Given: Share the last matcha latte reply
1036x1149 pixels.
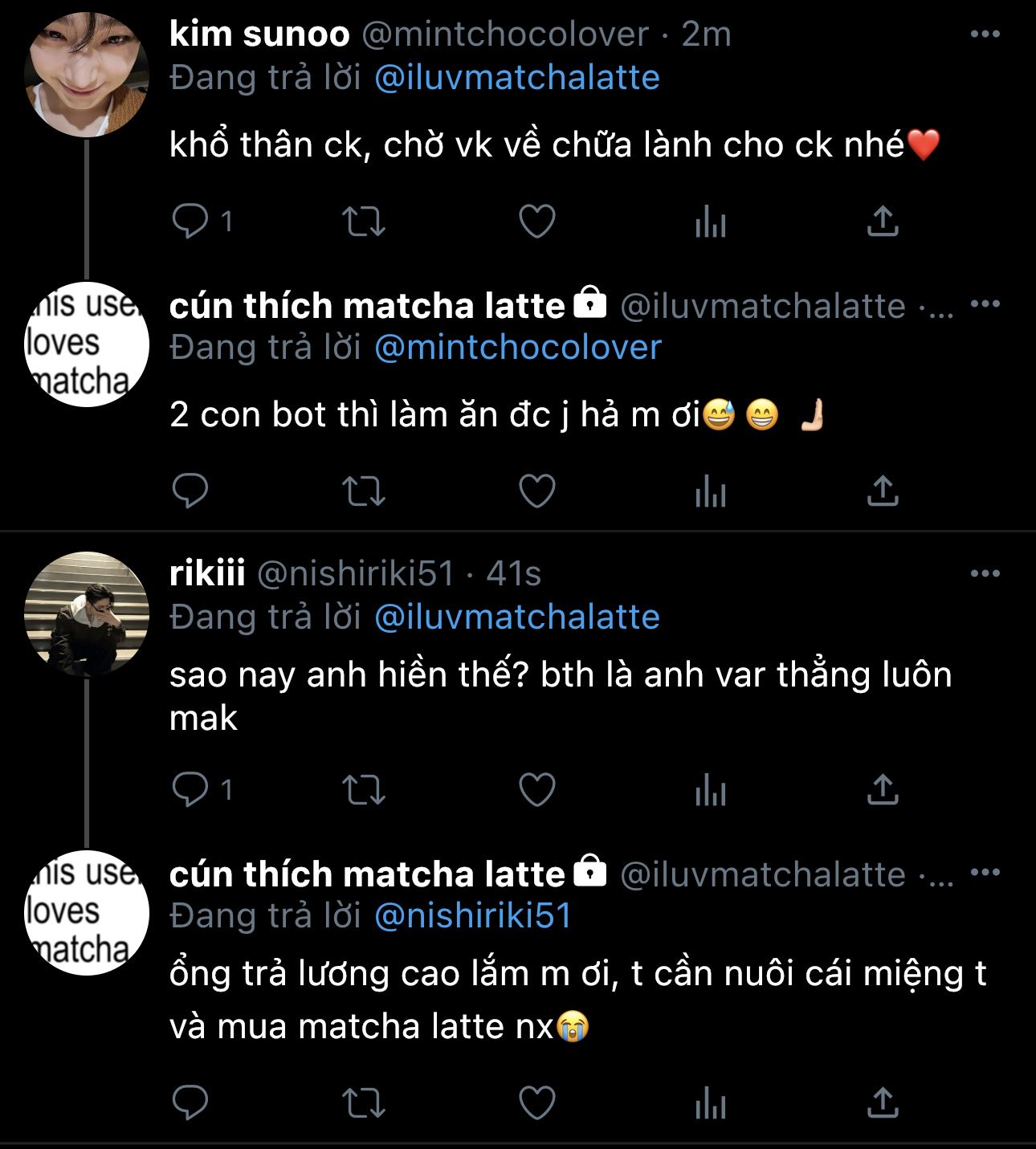Looking at the screenshot, I should pos(883,1103).
